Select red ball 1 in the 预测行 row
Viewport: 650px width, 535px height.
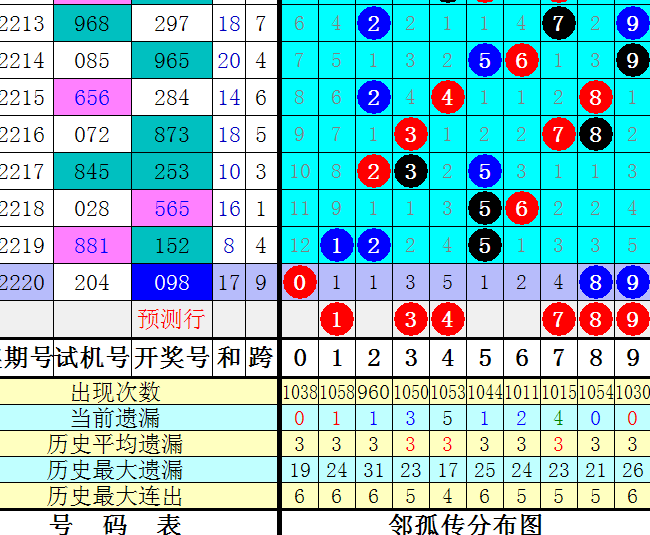point(337,319)
